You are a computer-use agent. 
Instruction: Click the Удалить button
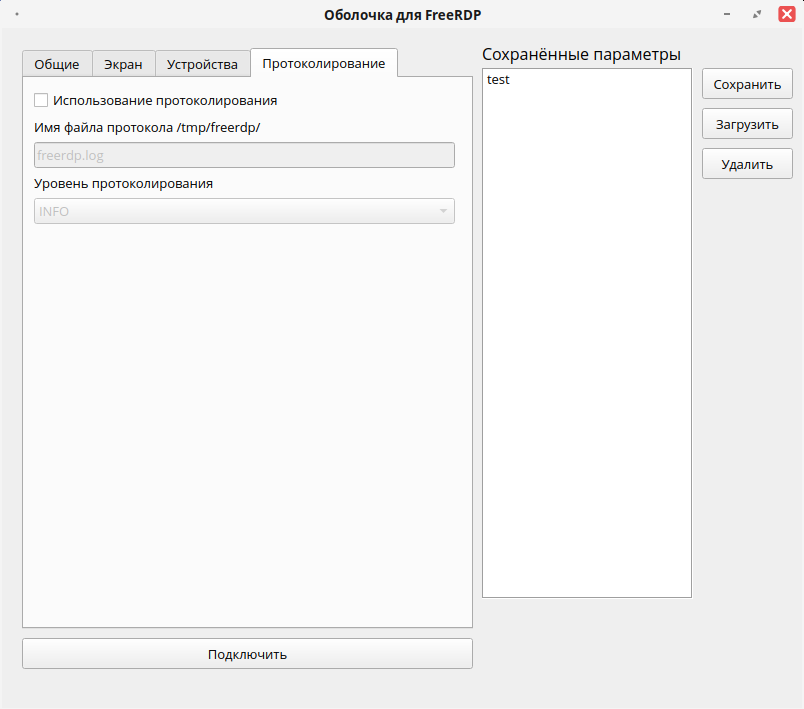(x=747, y=164)
